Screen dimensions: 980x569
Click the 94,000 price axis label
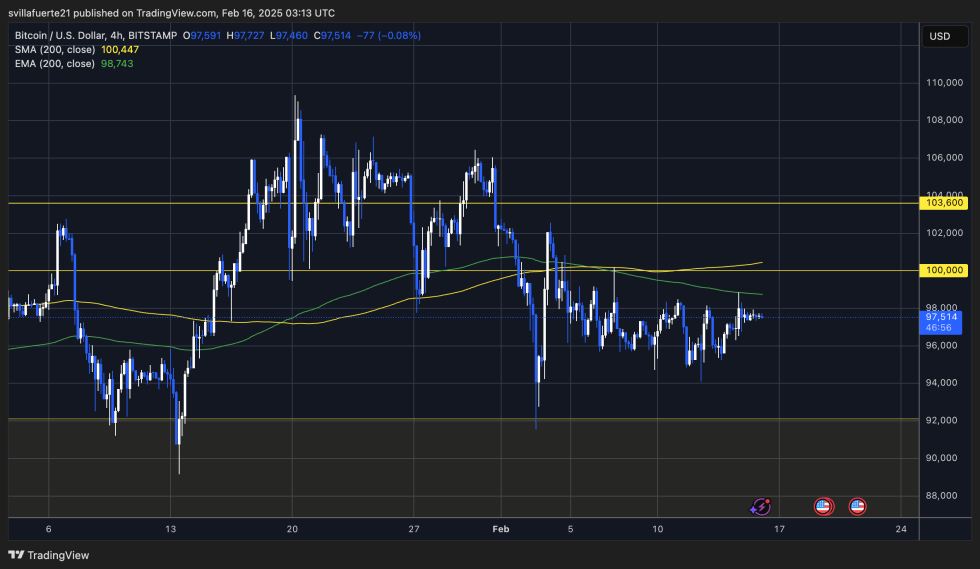click(x=941, y=383)
